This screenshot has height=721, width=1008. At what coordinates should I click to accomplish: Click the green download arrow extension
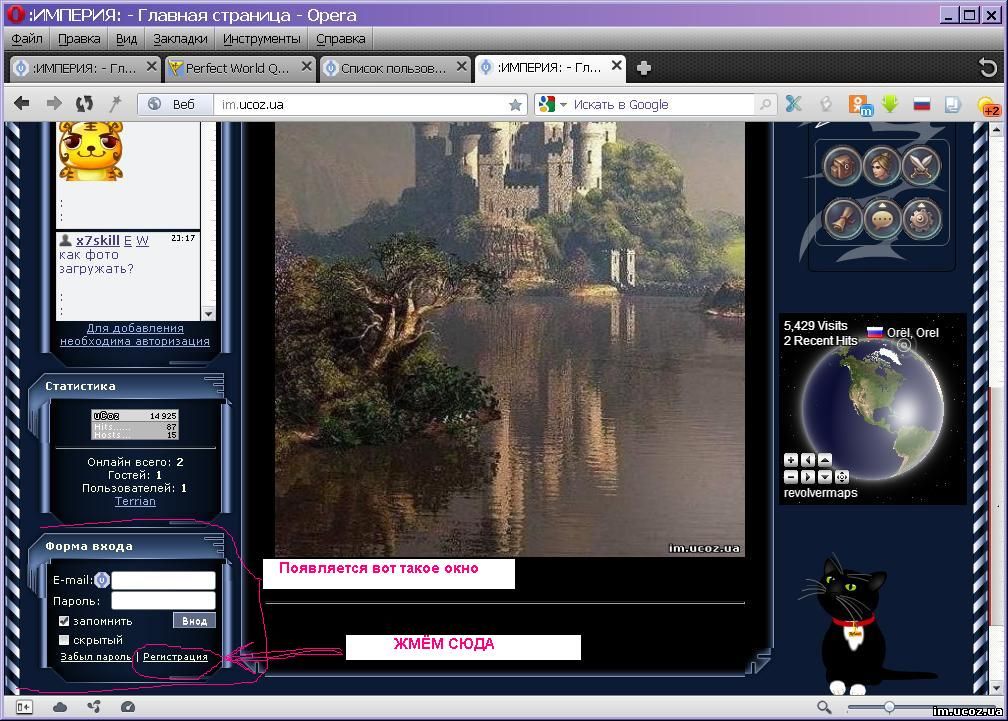coord(890,103)
